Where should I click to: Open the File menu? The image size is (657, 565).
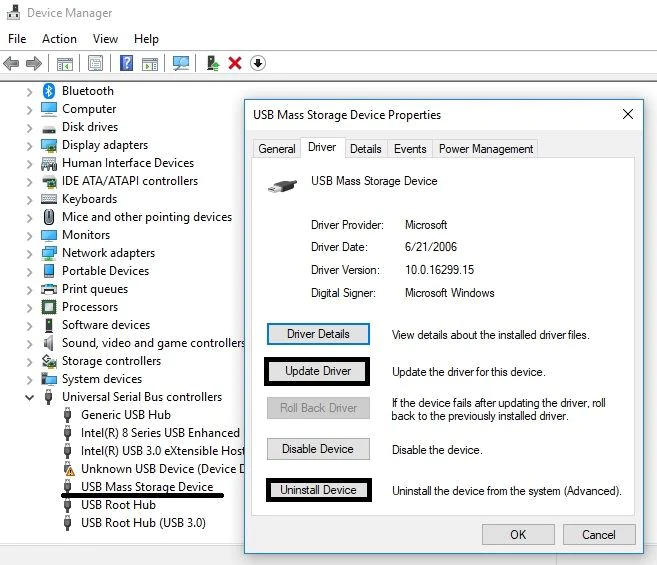pyautogui.click(x=17, y=39)
